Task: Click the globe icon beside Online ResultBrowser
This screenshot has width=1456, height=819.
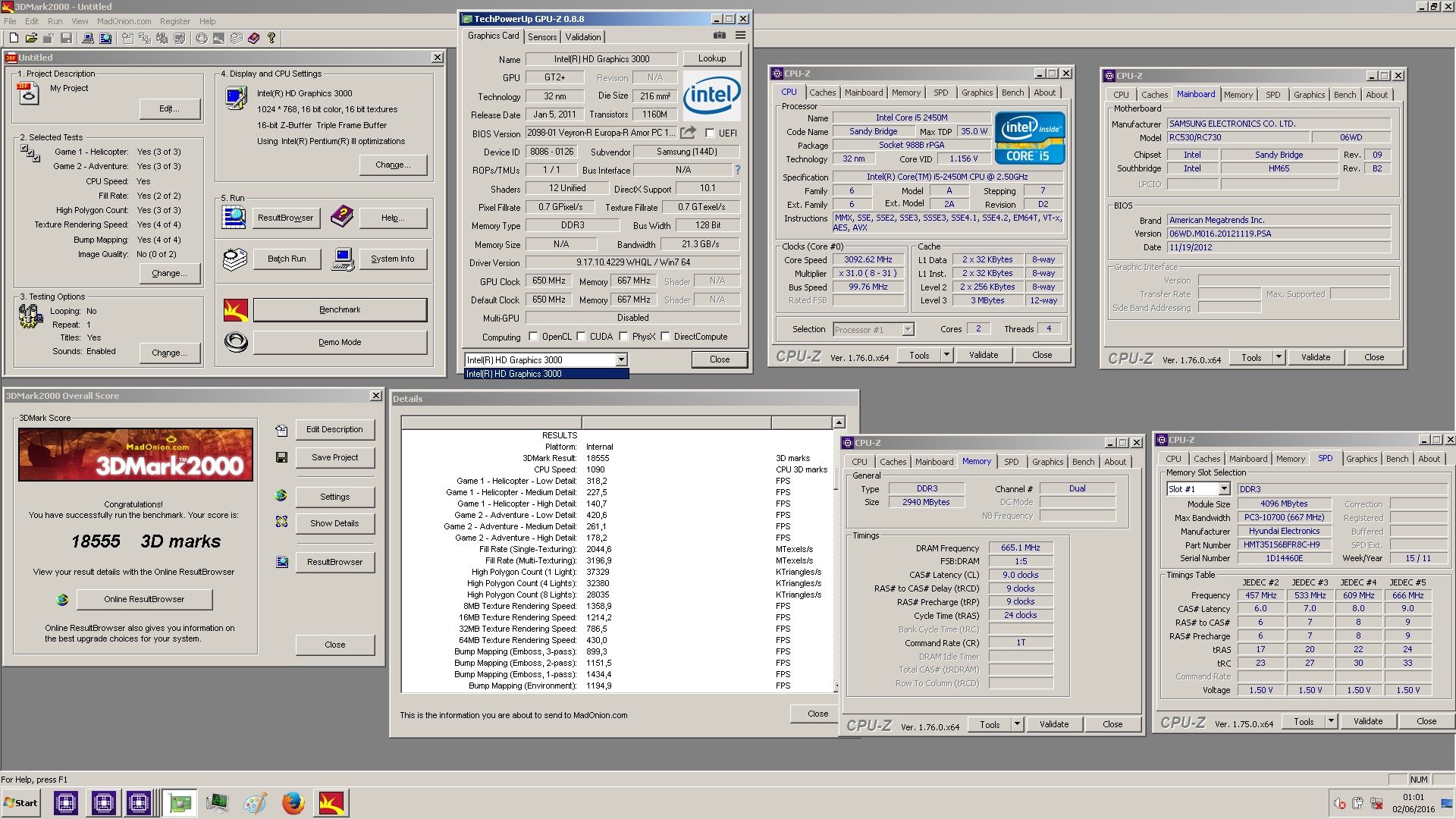Action: tap(62, 599)
